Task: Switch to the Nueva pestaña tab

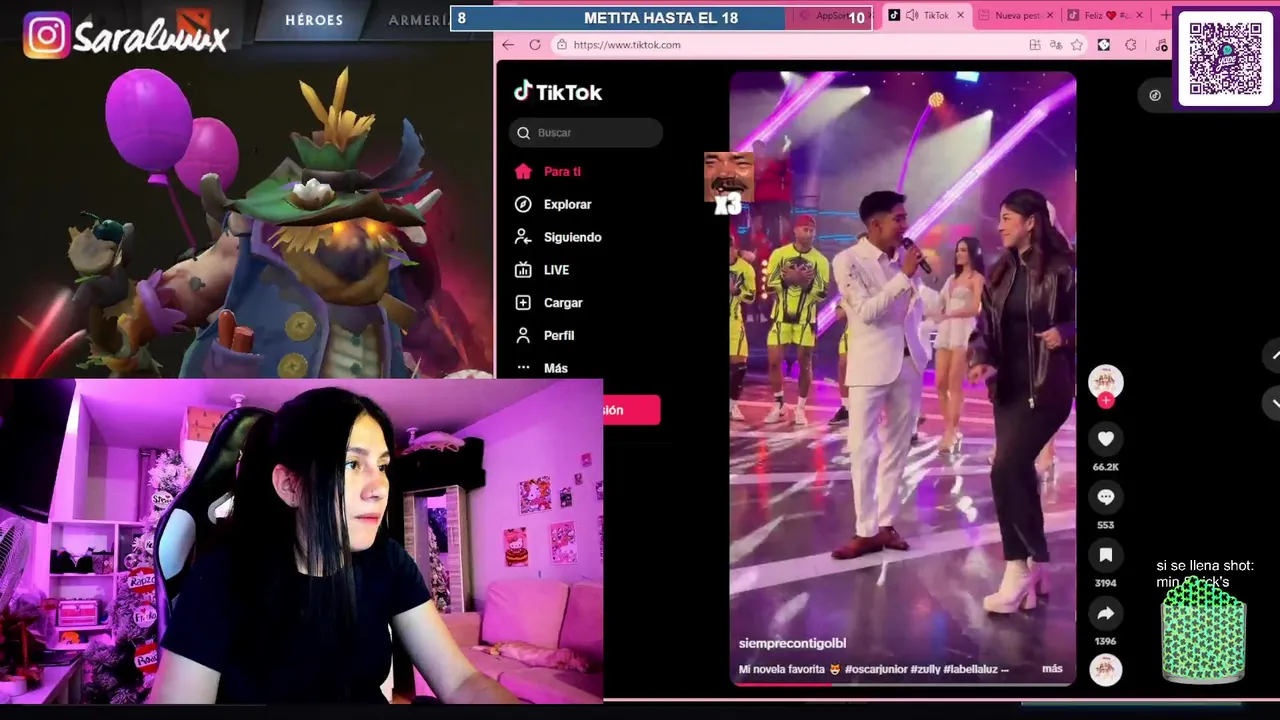Action: pos(1015,15)
